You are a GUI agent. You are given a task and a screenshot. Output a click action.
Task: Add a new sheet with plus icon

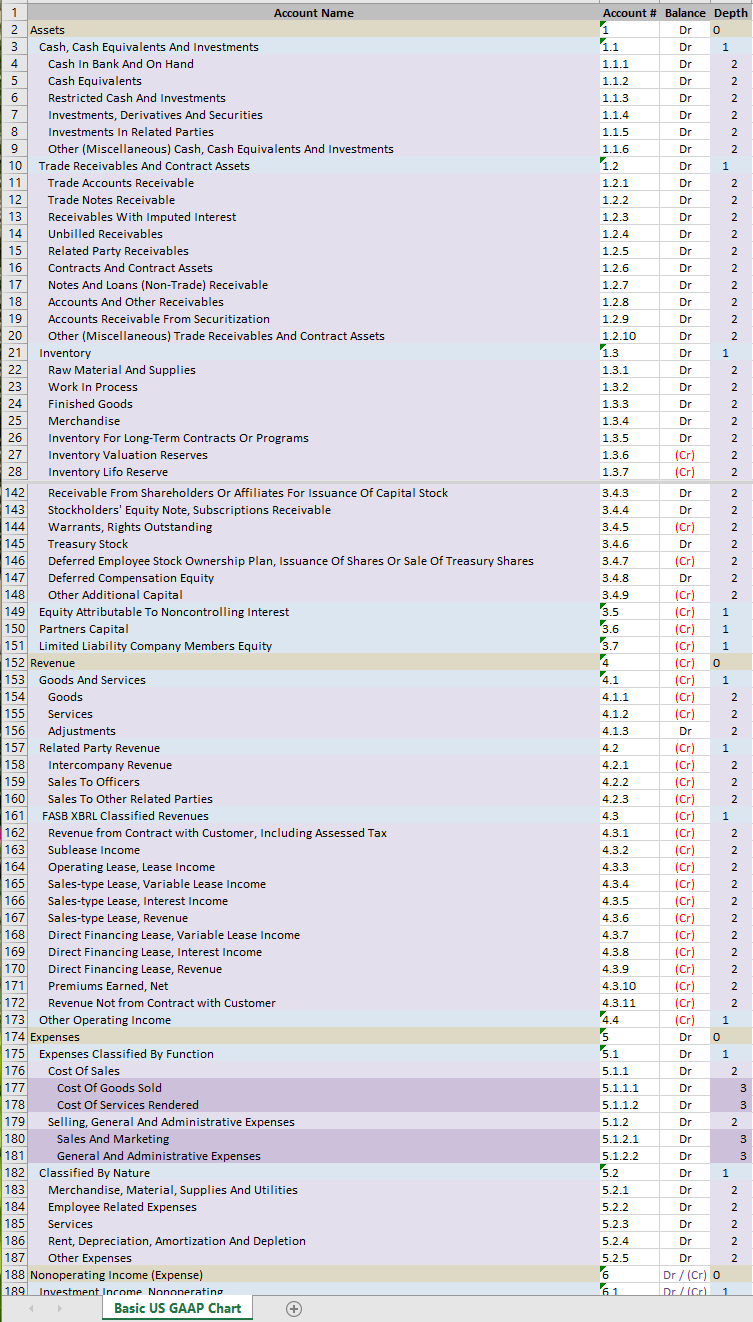point(294,1308)
